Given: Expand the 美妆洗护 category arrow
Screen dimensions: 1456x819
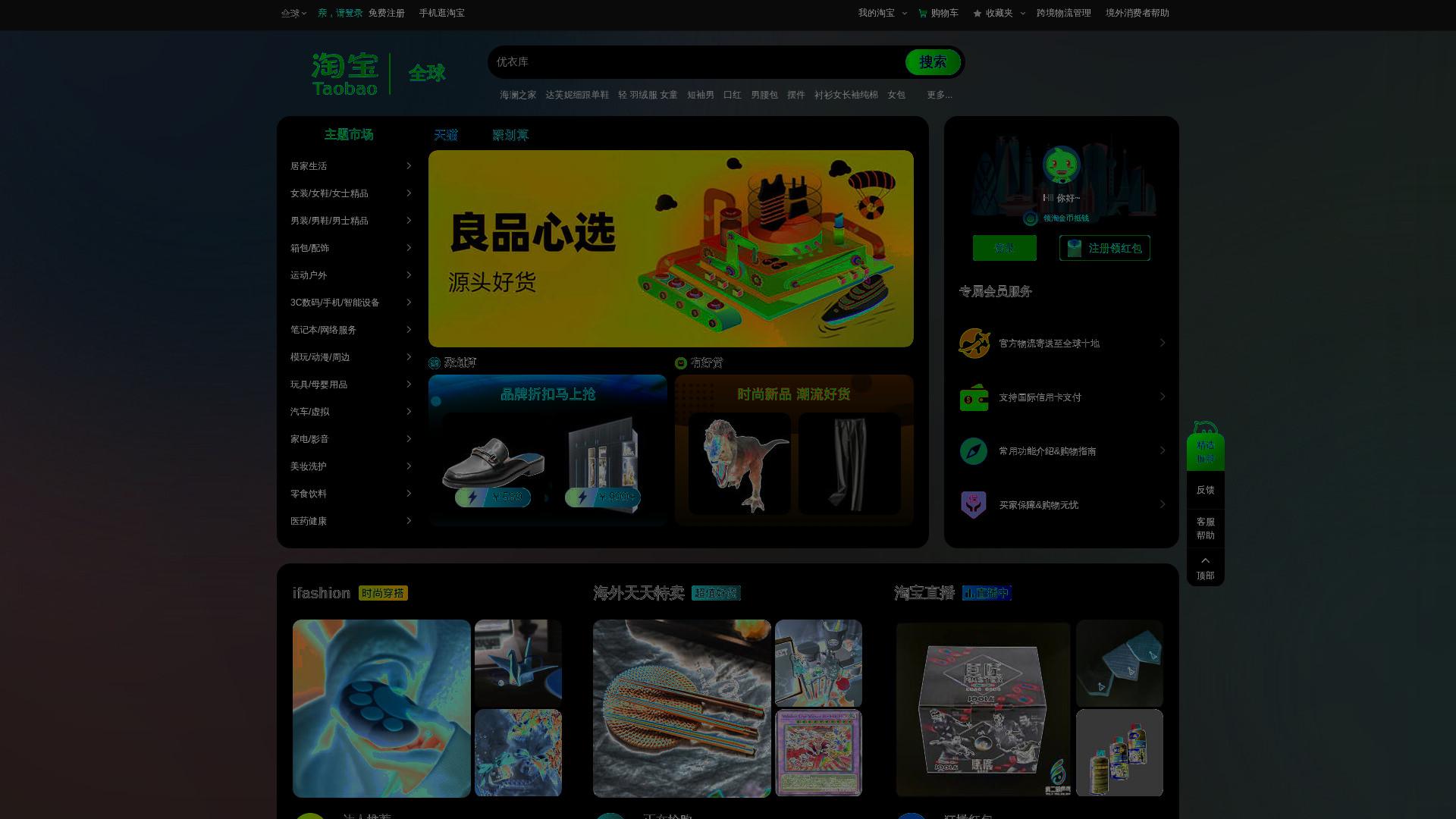Looking at the screenshot, I should 409,466.
